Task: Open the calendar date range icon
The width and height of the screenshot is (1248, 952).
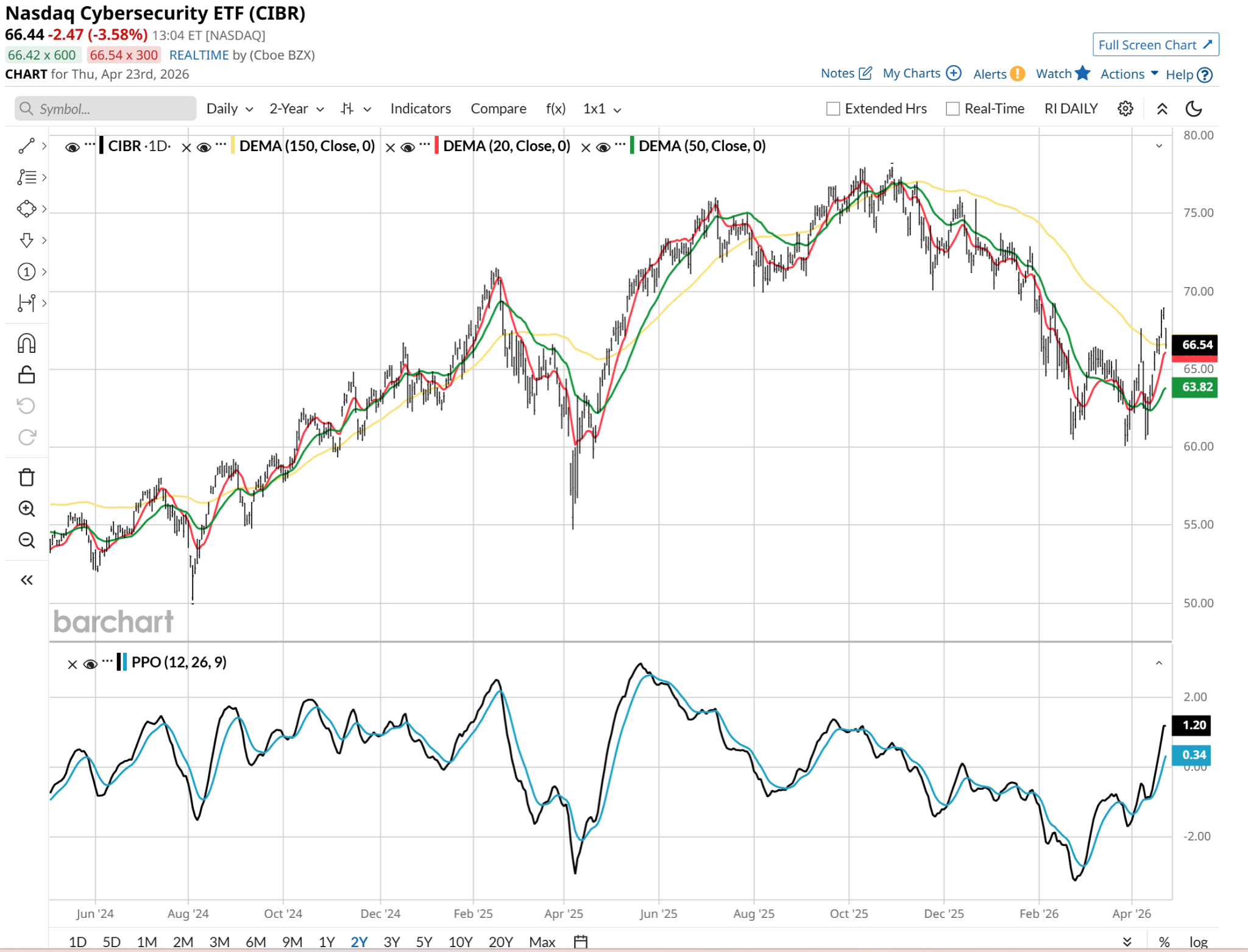Action: coord(581,942)
